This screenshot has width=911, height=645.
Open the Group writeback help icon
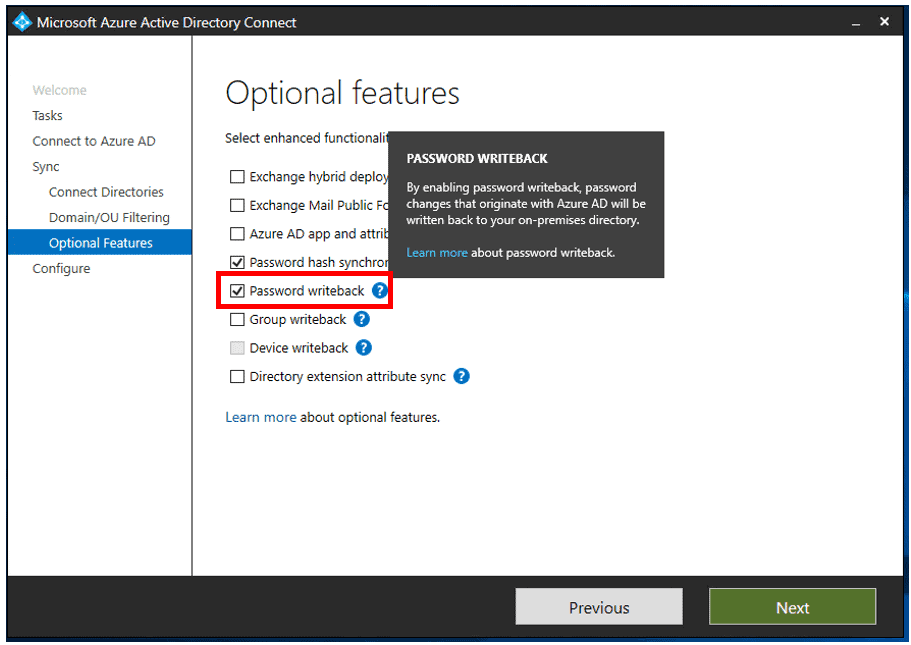pyautogui.click(x=361, y=319)
